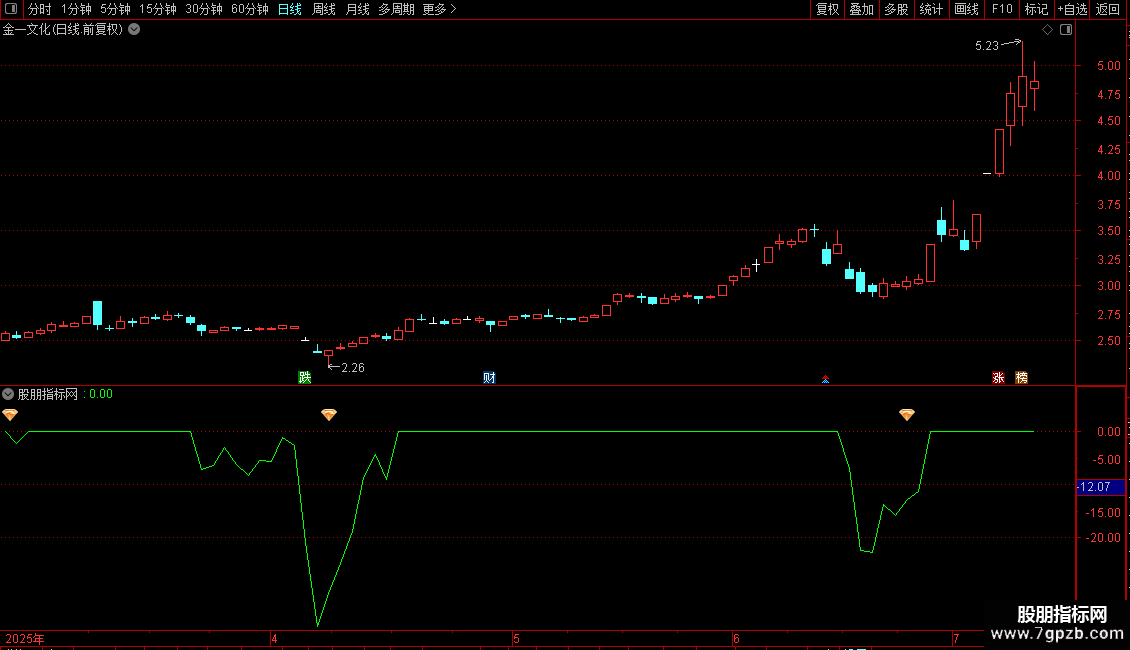This screenshot has height=650, width=1130.
Task: Select the 30分钟 period
Action: pyautogui.click(x=203, y=9)
